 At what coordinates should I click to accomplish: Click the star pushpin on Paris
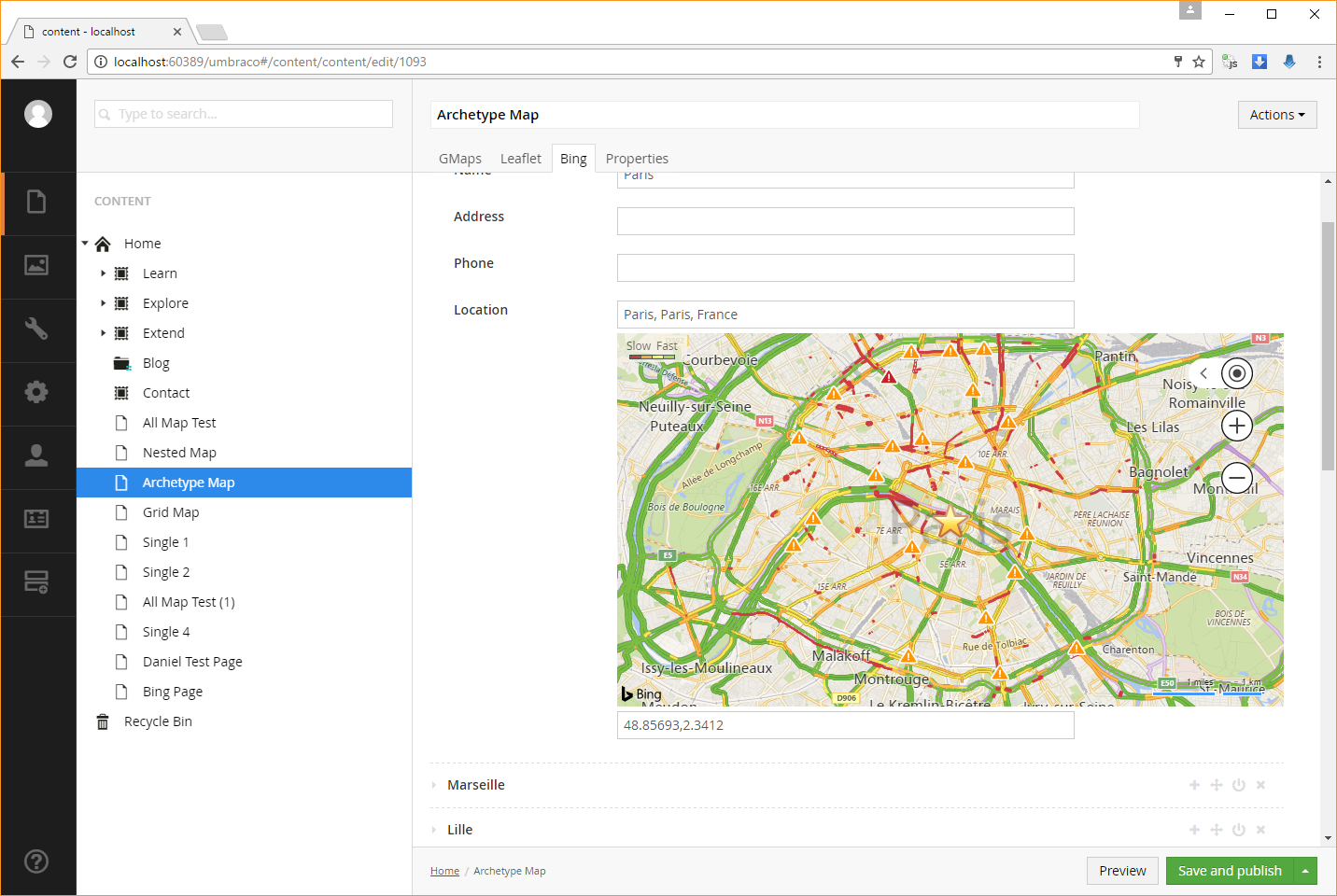[x=950, y=523]
